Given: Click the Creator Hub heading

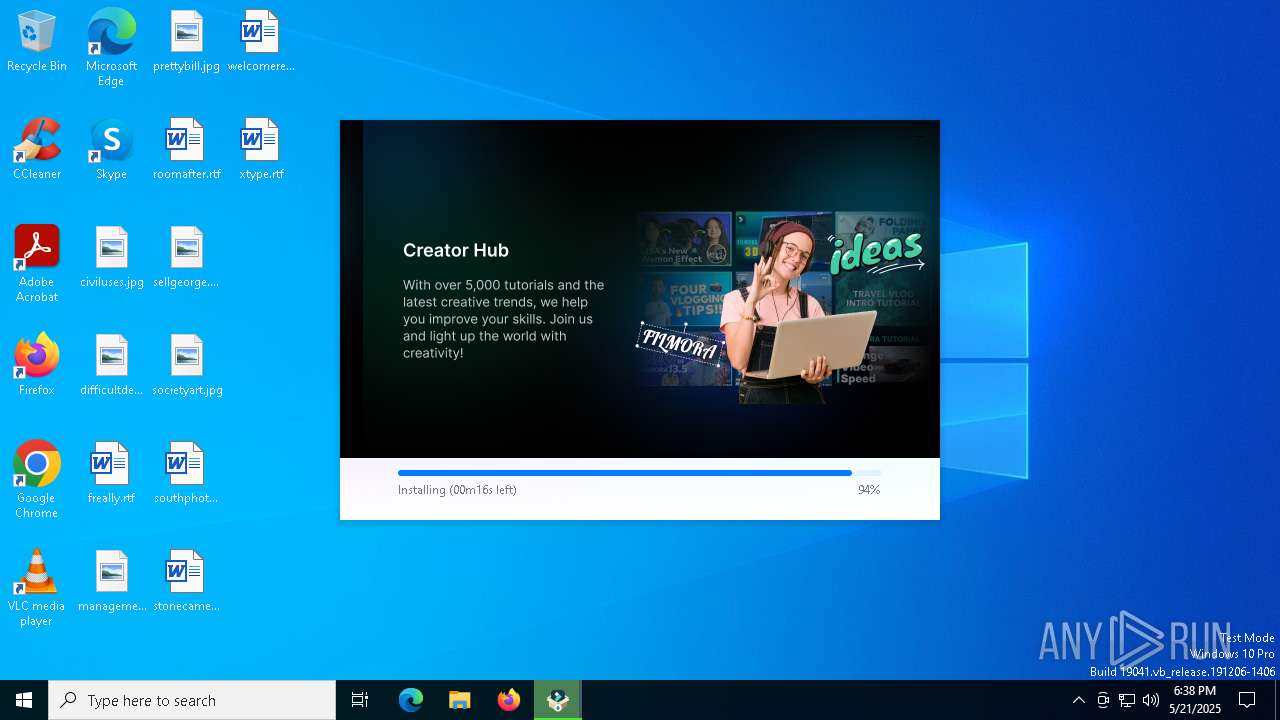Looking at the screenshot, I should pos(456,250).
